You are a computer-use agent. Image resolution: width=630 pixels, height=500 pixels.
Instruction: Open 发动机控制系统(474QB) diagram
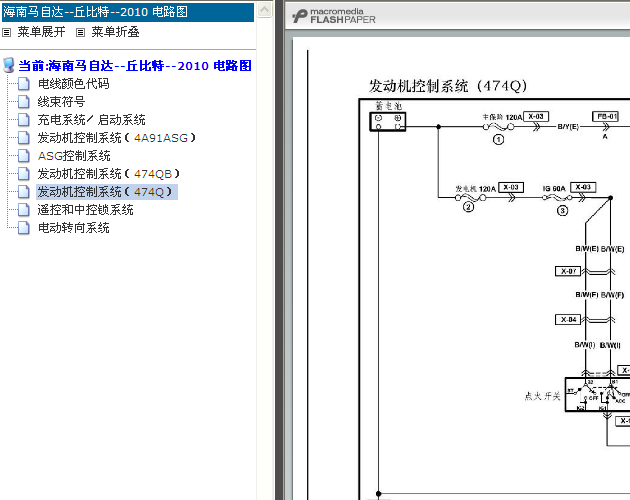coord(108,174)
